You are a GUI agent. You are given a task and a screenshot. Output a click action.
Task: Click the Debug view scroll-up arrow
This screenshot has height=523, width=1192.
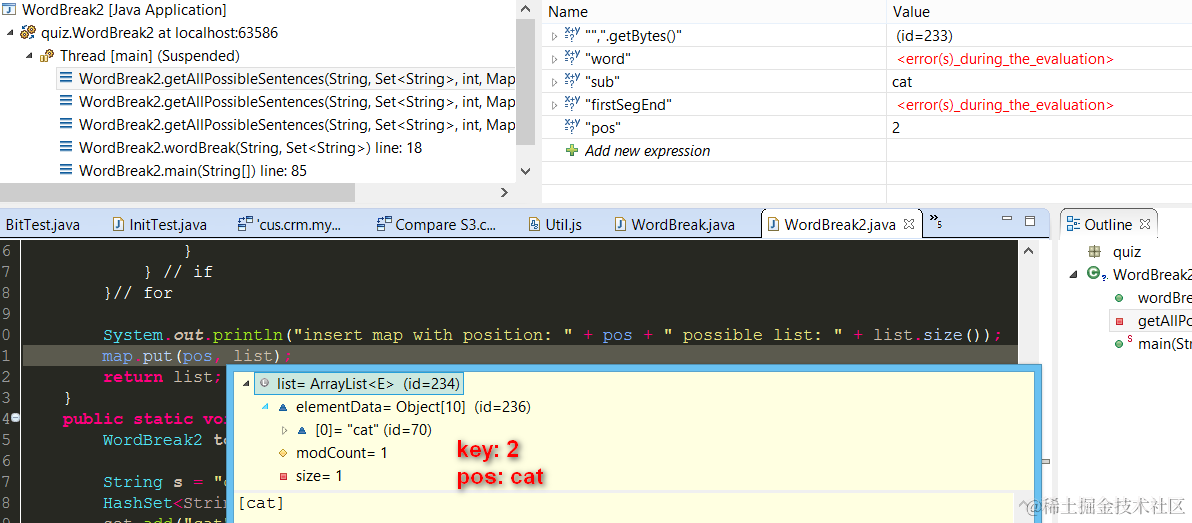click(x=524, y=10)
